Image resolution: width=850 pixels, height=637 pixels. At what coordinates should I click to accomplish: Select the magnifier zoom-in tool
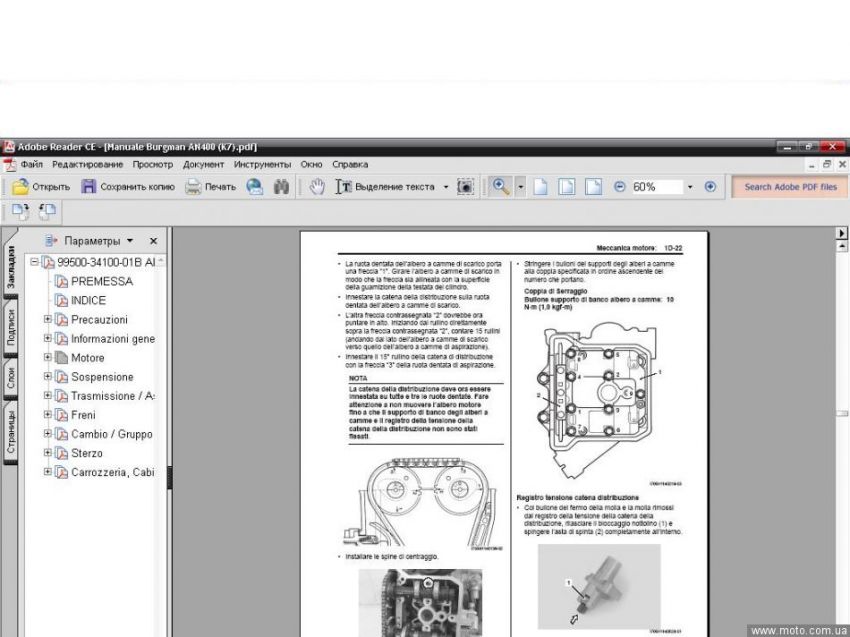499,187
